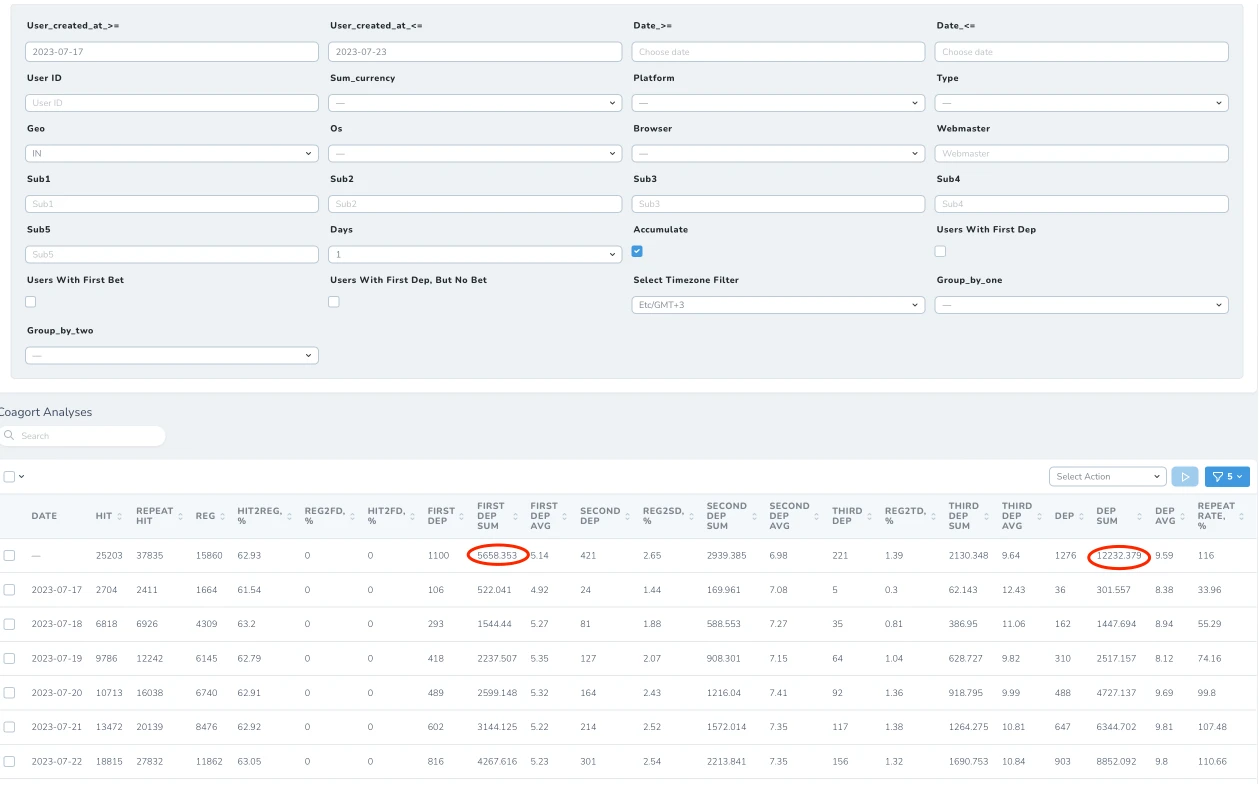
Task: Sort by REG column arrows
Action: pyautogui.click(x=222, y=516)
